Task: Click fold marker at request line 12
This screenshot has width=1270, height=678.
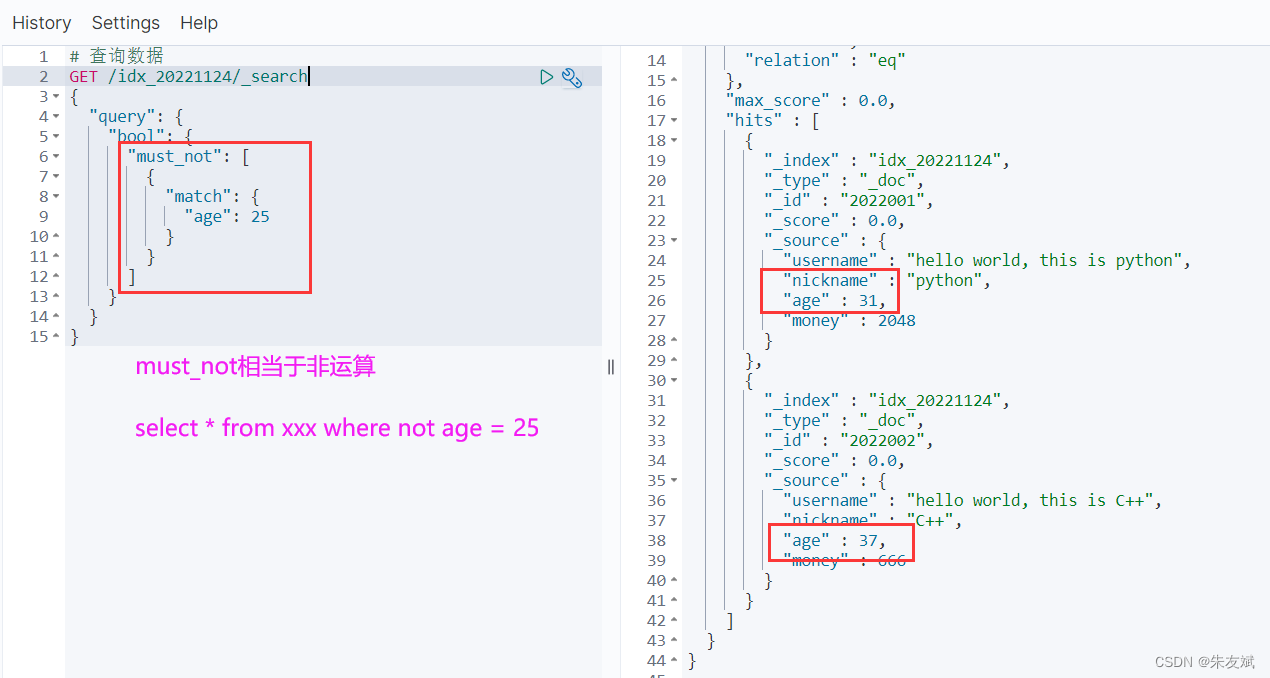Action: pos(56,277)
